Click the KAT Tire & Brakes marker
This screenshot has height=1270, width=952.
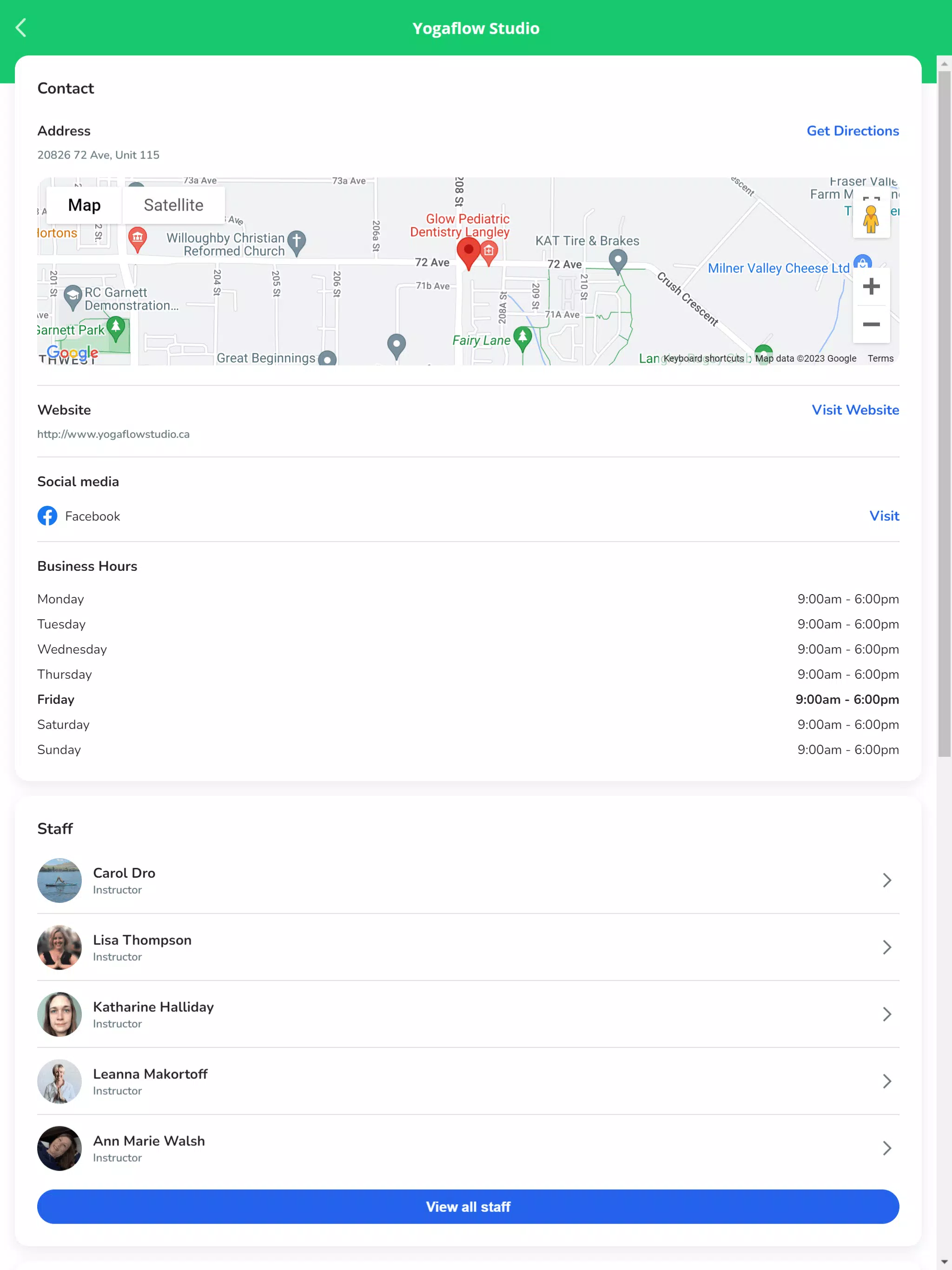tap(618, 262)
